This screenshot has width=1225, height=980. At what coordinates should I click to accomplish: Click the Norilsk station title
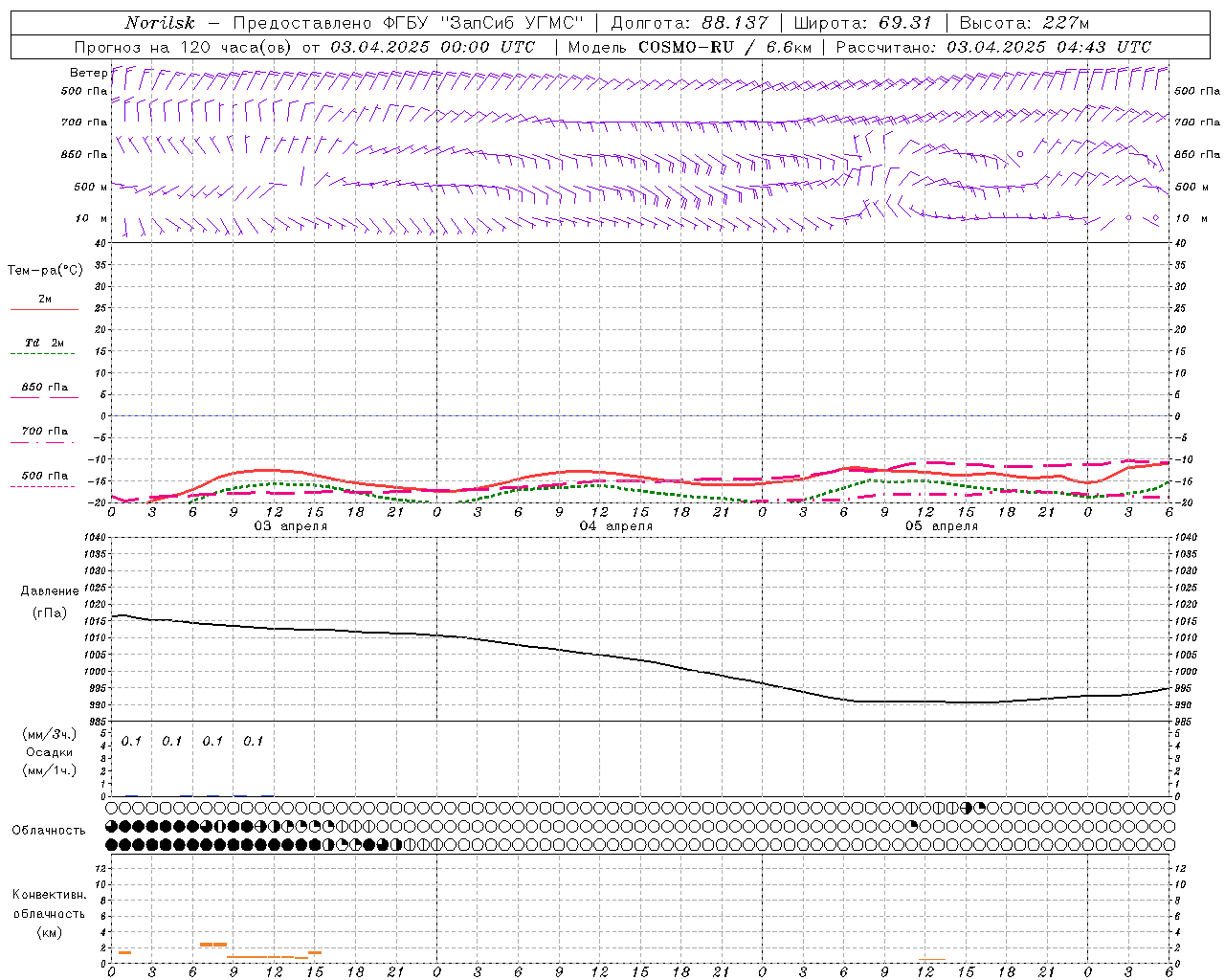pos(160,23)
